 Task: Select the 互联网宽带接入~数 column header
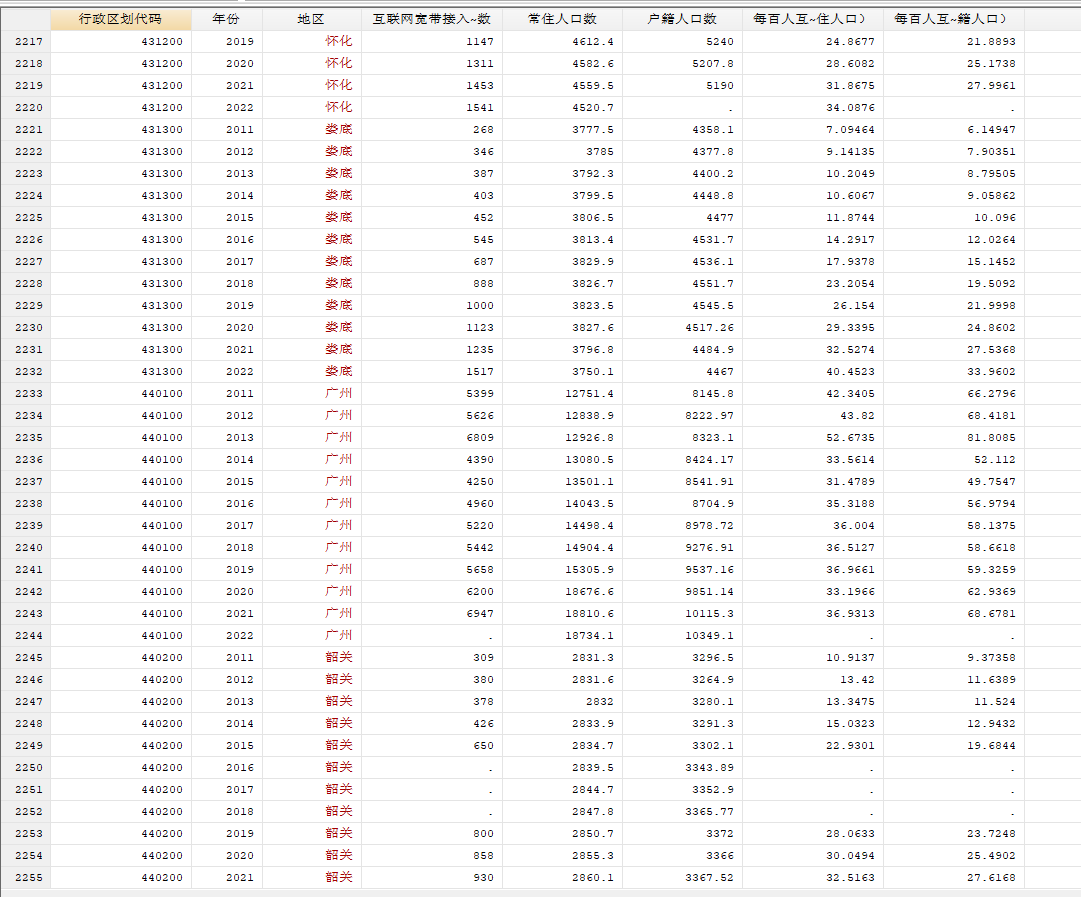pyautogui.click(x=432, y=19)
